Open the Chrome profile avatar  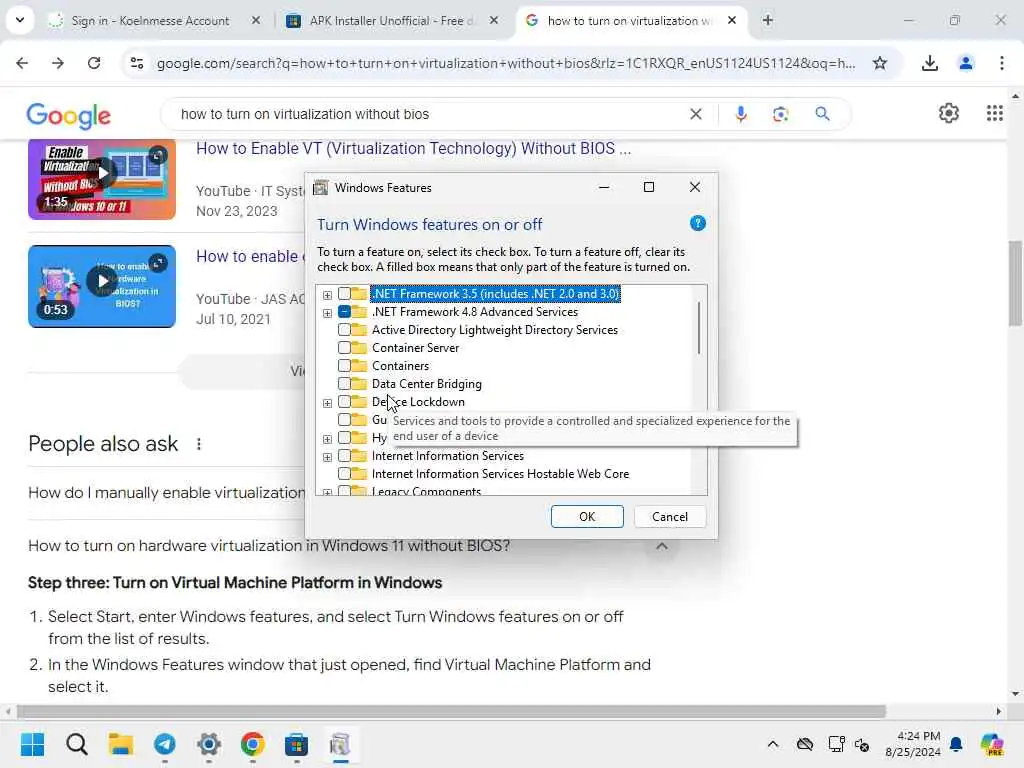[x=965, y=63]
